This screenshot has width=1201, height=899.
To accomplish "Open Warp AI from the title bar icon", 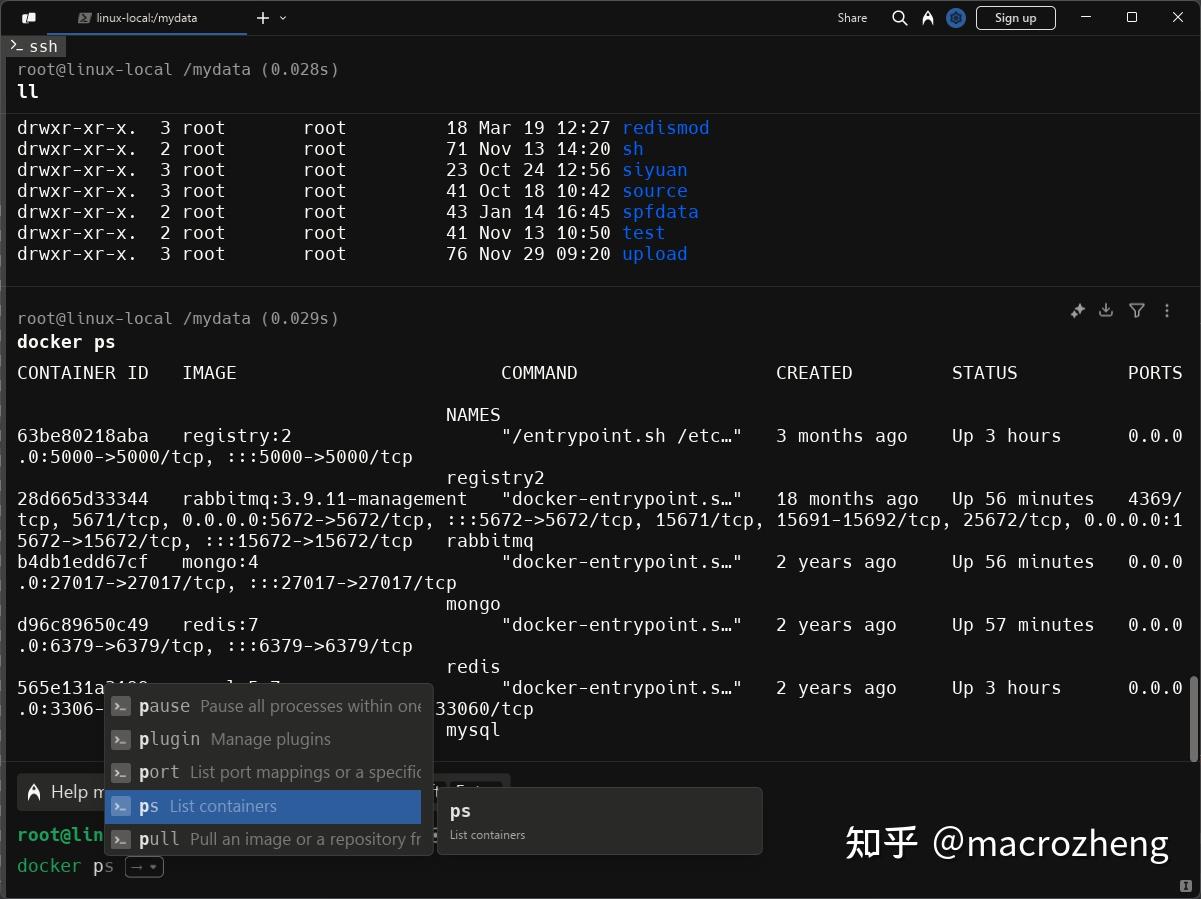I will (x=928, y=18).
